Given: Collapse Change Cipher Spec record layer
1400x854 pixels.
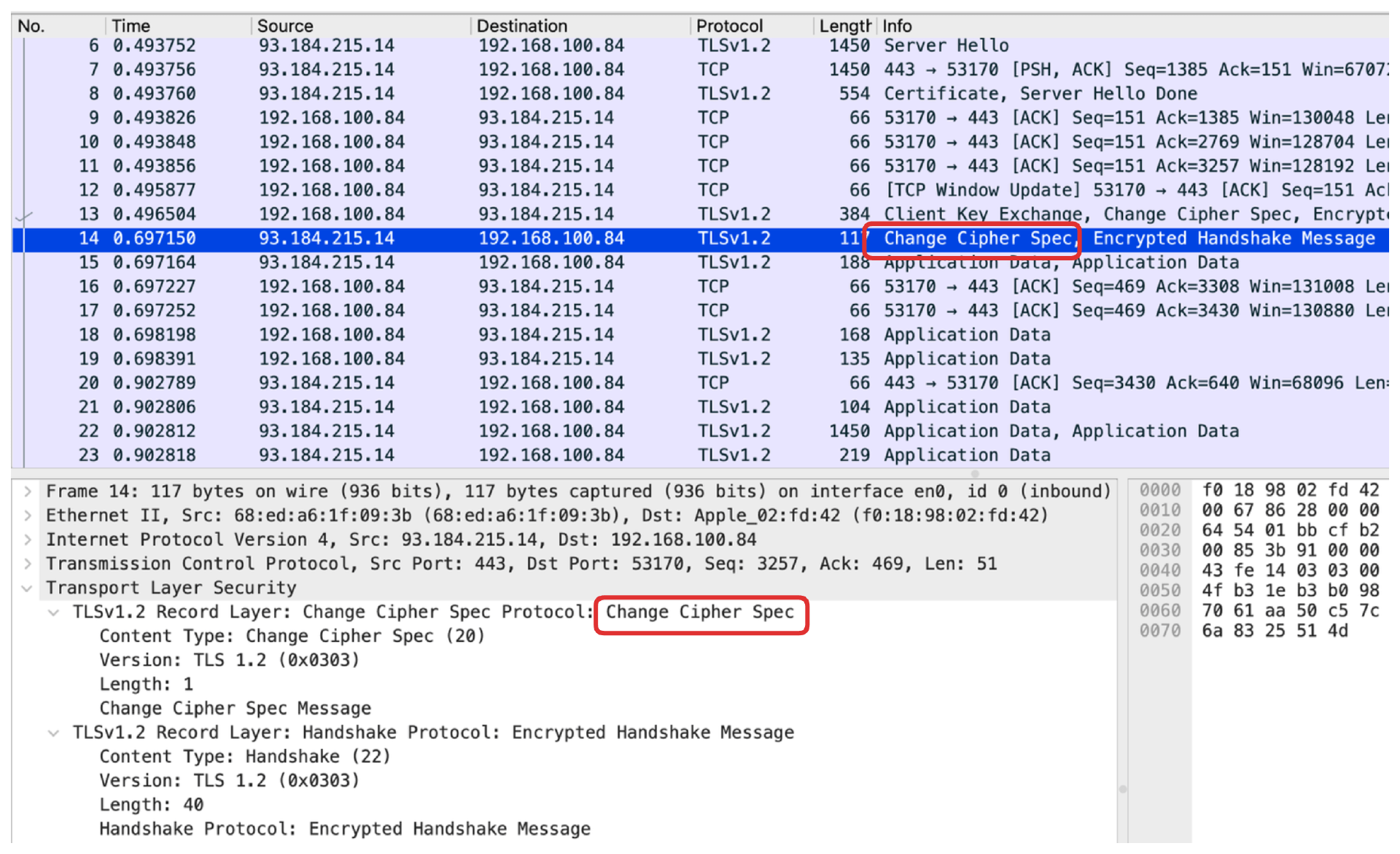Looking at the screenshot, I should click(53, 613).
